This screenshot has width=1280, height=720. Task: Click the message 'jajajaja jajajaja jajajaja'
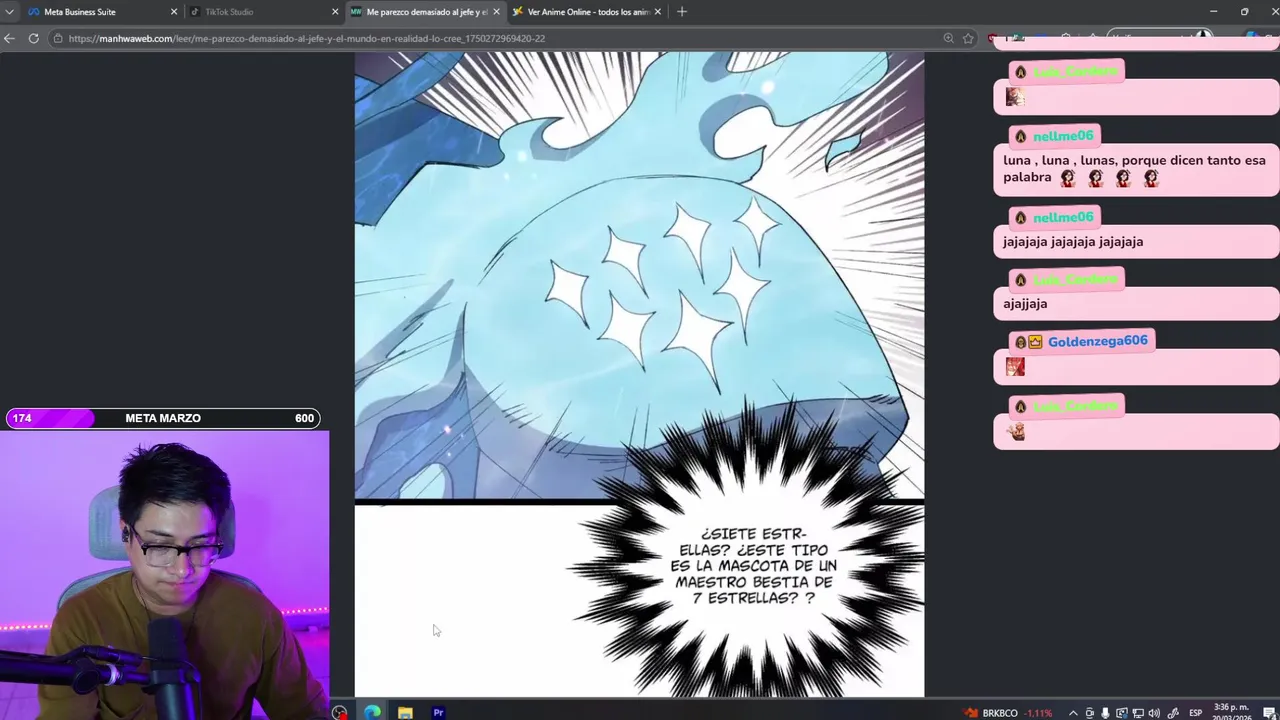(1073, 241)
